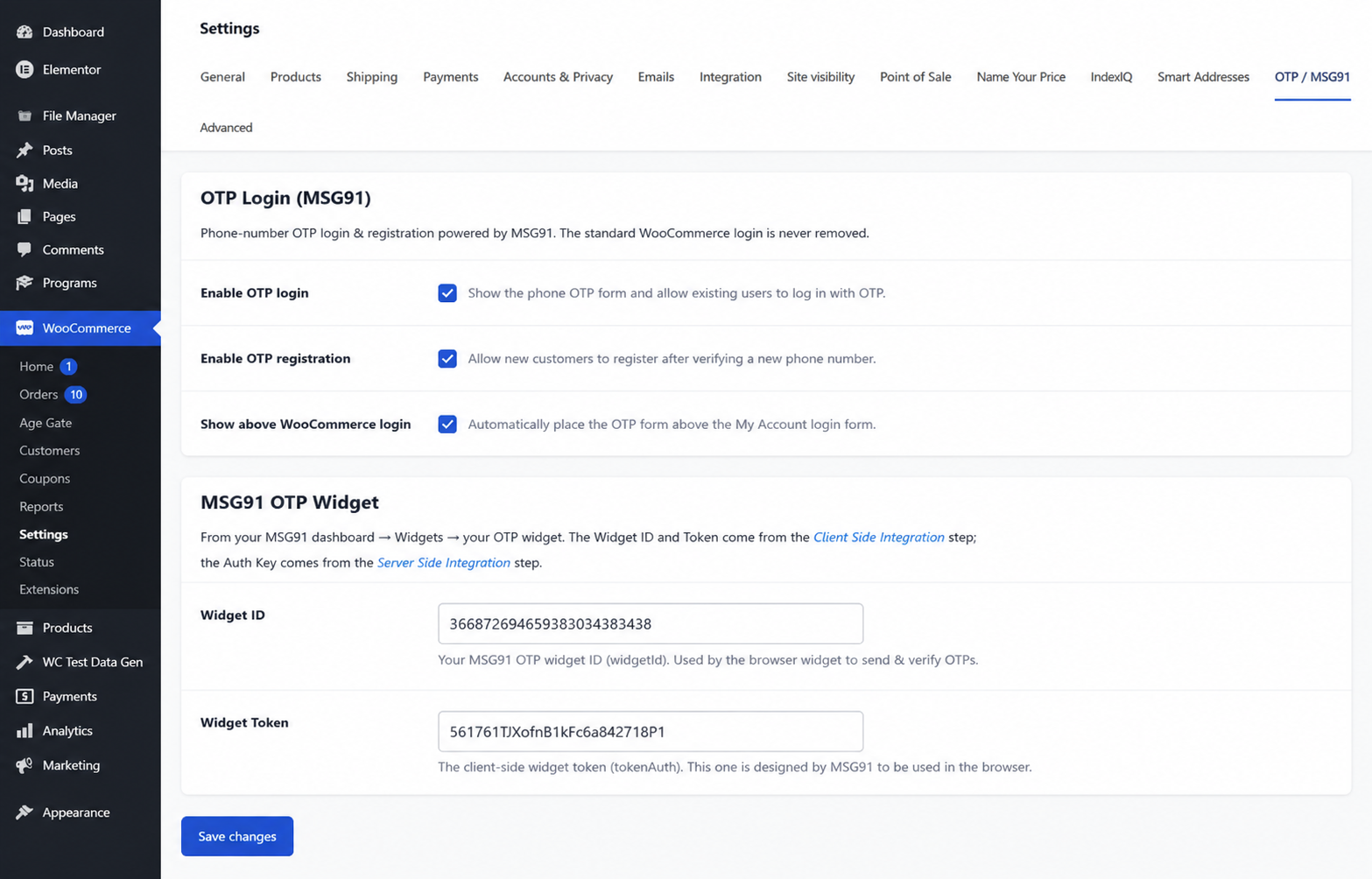Switch to the Emails tab

tap(656, 77)
